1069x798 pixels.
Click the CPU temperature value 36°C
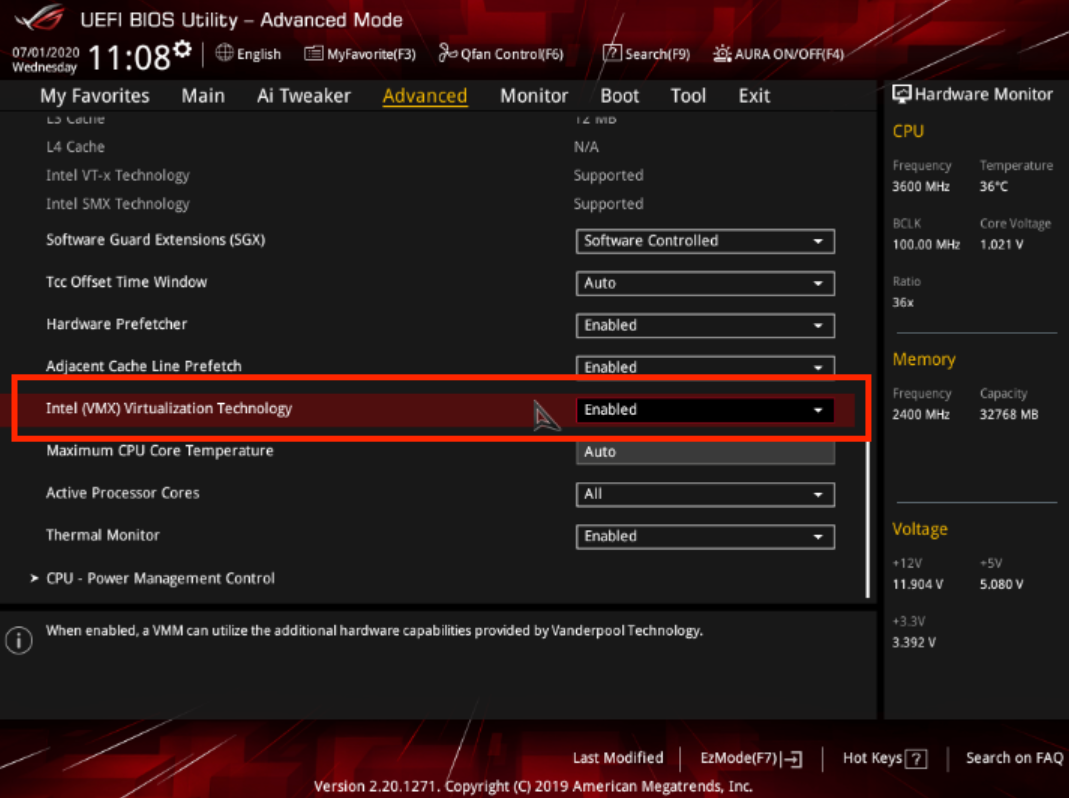(x=993, y=187)
